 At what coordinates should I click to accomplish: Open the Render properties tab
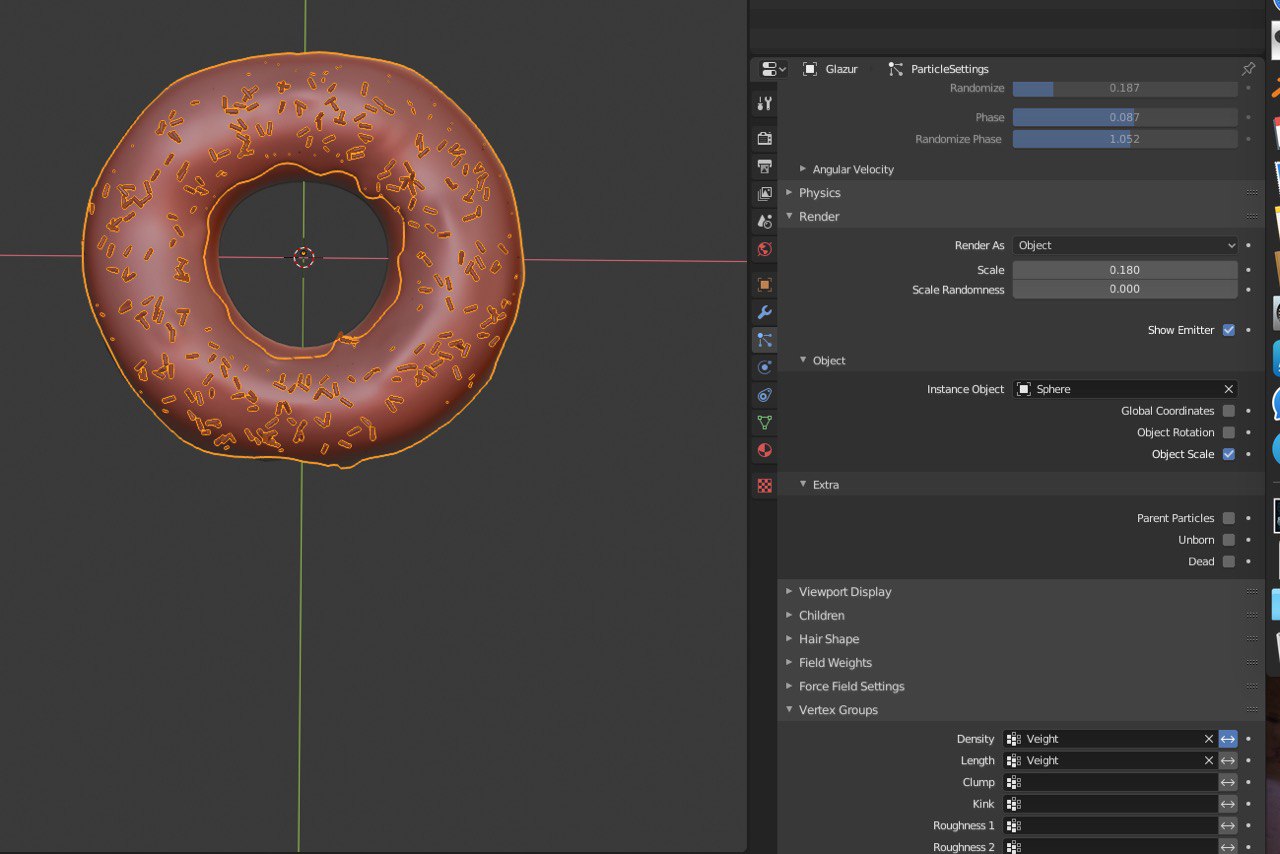(765, 138)
